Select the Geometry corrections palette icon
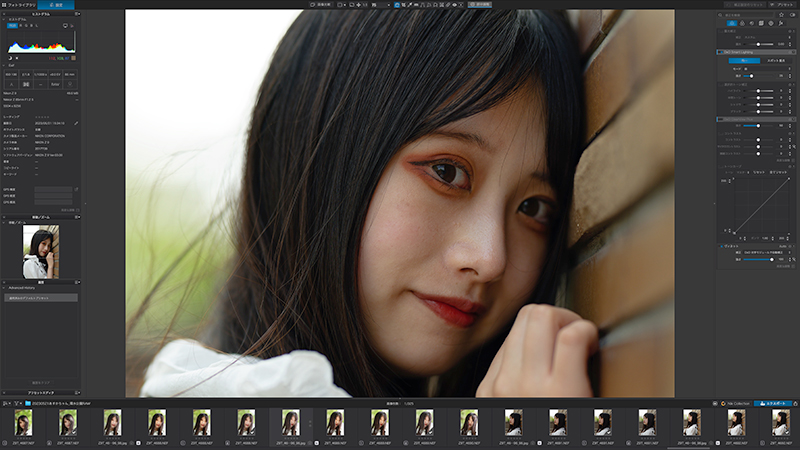This screenshot has height=450, width=800. pos(761,23)
